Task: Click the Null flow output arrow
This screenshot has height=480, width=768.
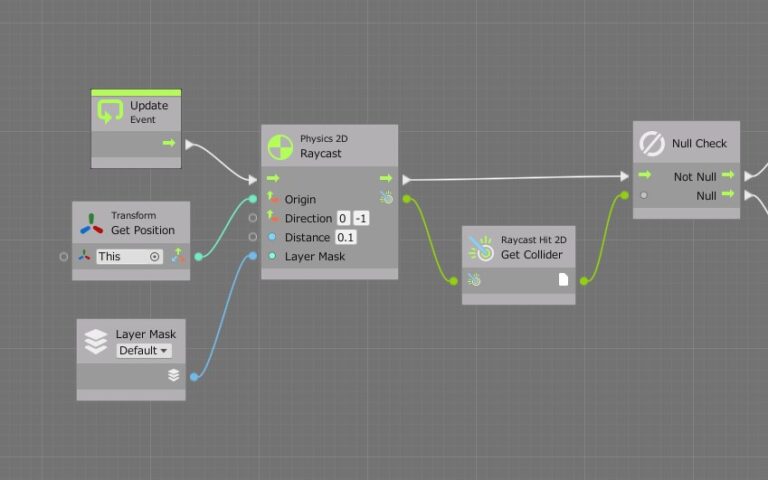Action: tap(727, 196)
